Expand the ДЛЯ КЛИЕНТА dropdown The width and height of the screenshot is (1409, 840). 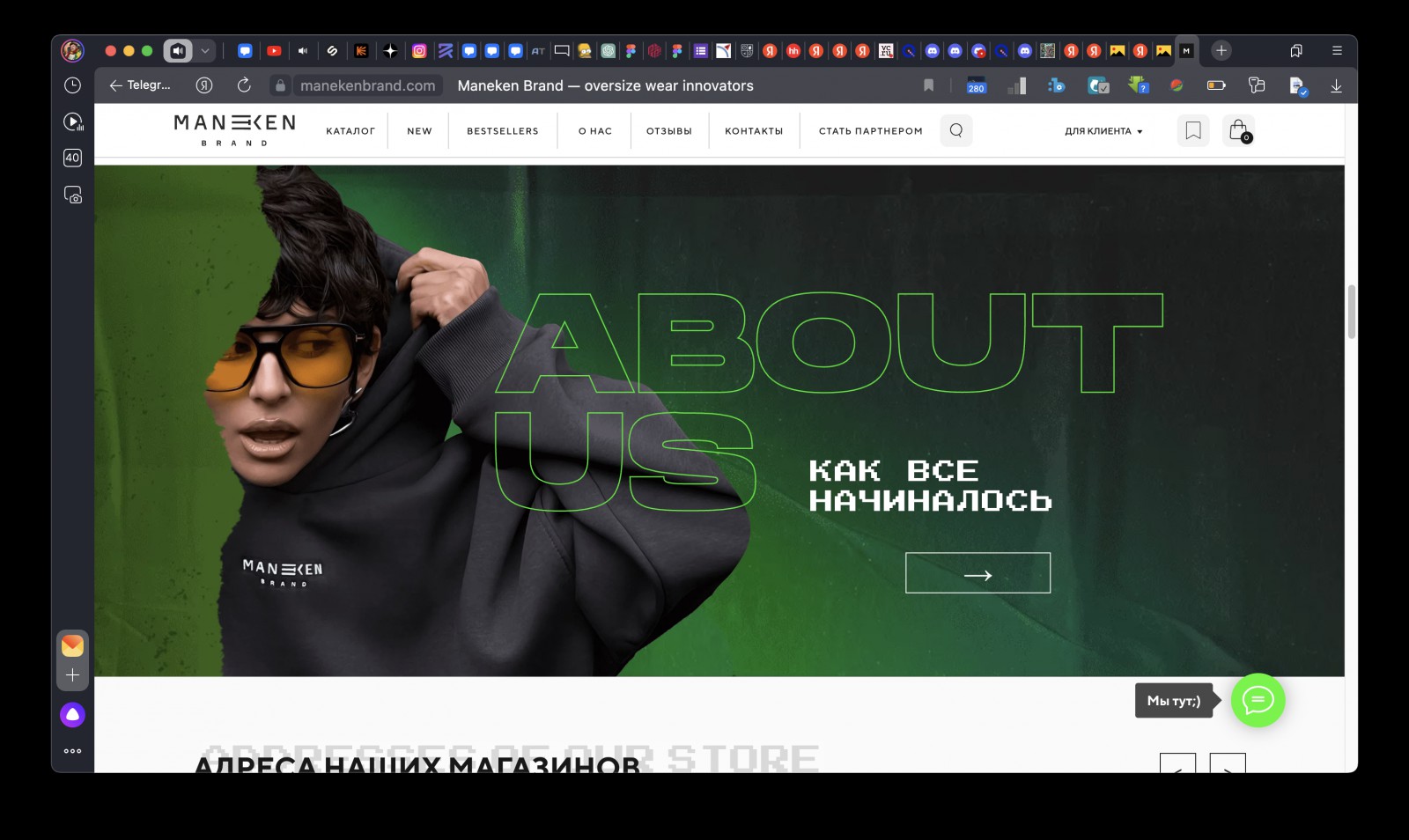1103,131
